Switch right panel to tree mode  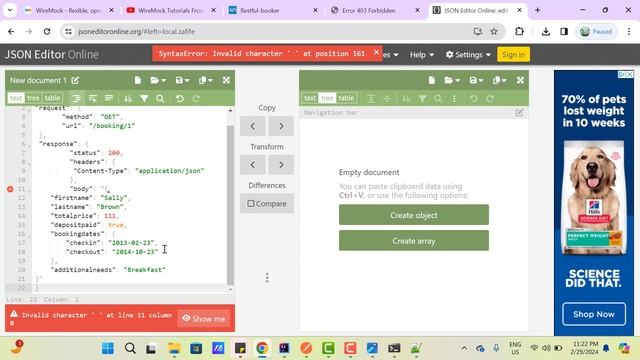coord(327,98)
